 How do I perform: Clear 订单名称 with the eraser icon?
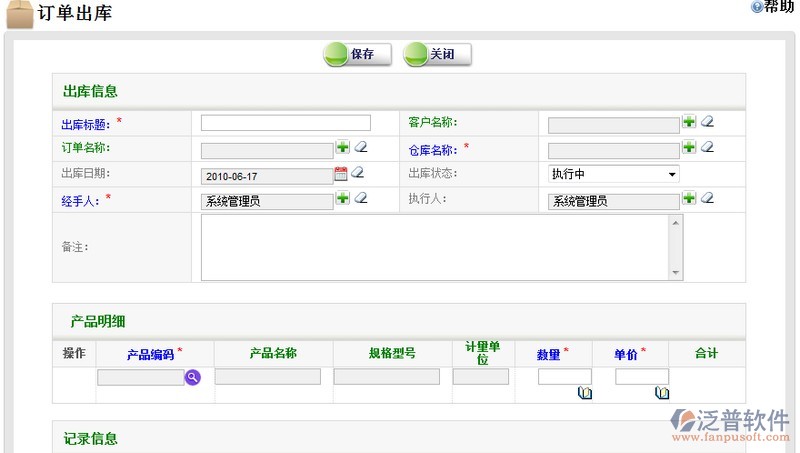[361, 147]
